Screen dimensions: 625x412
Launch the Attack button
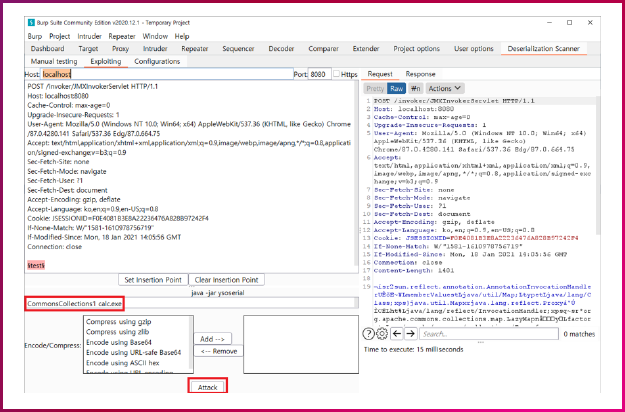208,387
